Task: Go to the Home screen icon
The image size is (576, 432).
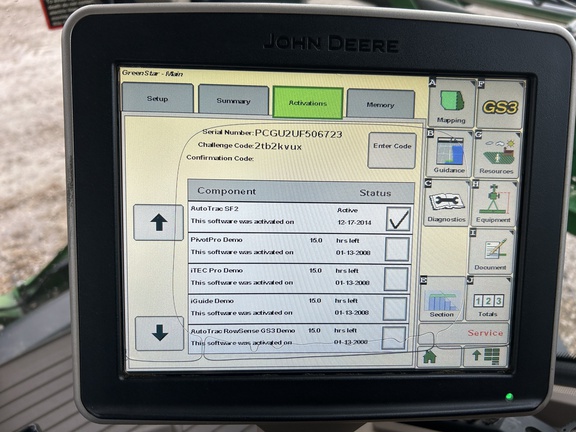Action: pyautogui.click(x=439, y=356)
